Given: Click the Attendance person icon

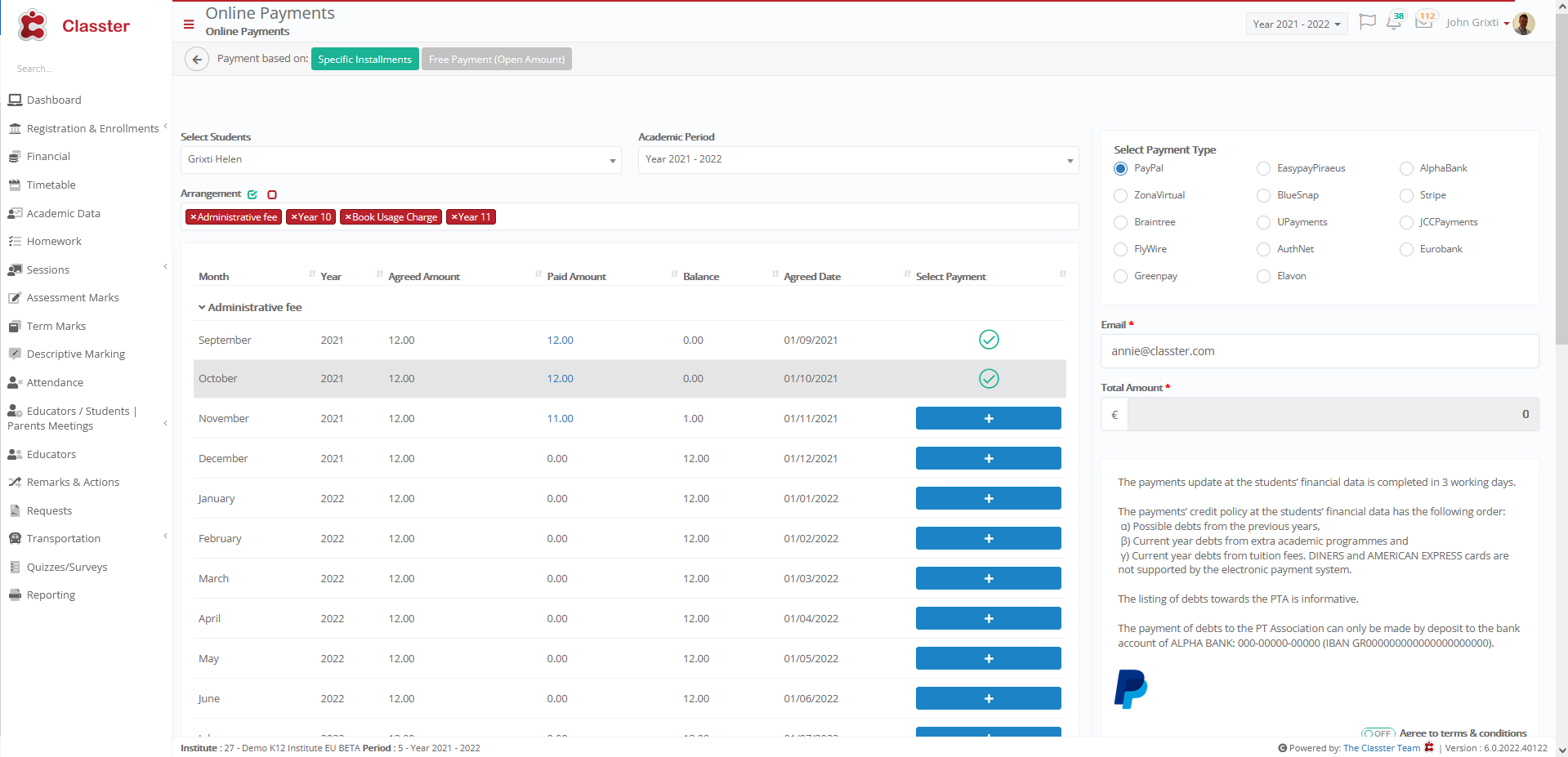Looking at the screenshot, I should [x=15, y=383].
